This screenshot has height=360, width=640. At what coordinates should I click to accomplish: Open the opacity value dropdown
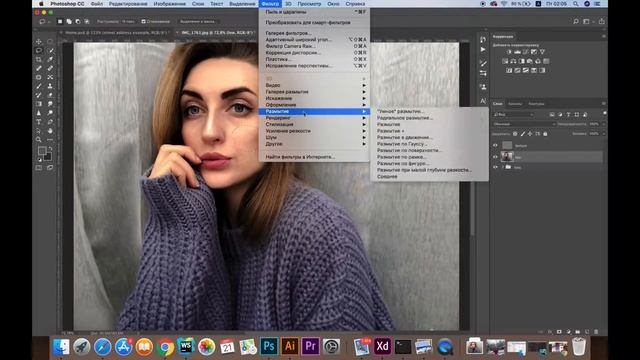603,124
